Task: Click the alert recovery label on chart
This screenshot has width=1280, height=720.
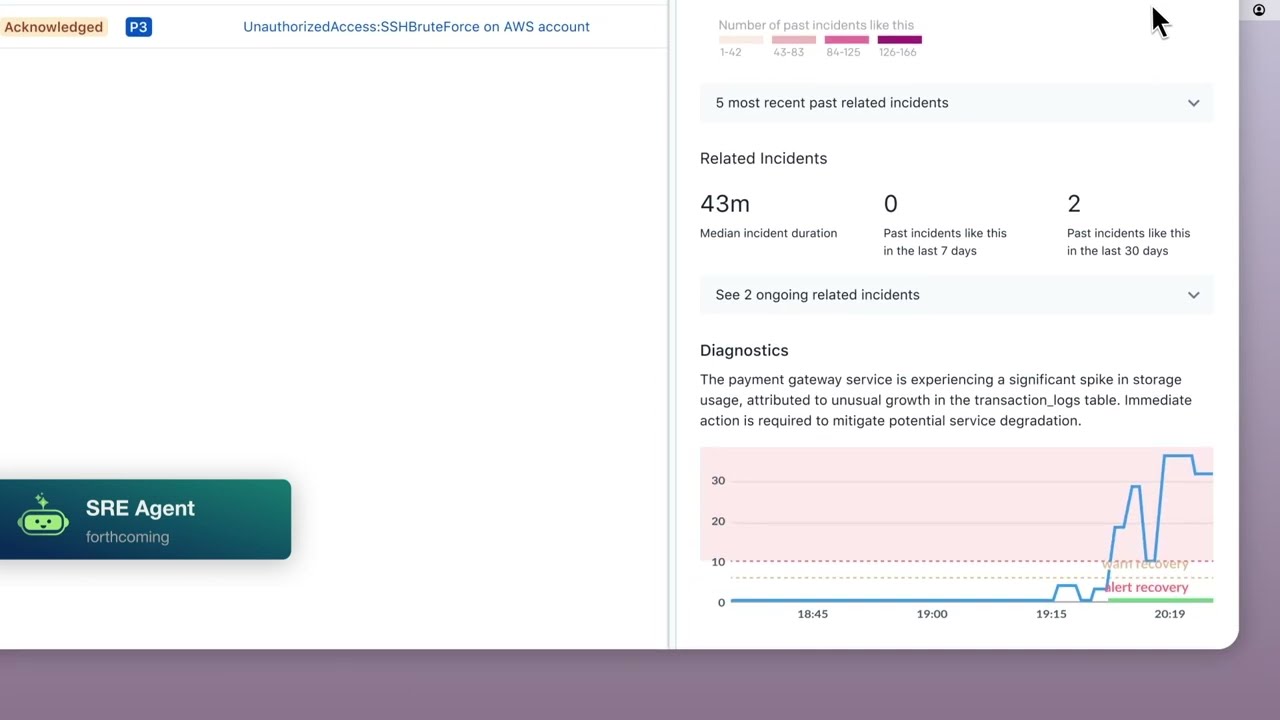Action: 1147,587
